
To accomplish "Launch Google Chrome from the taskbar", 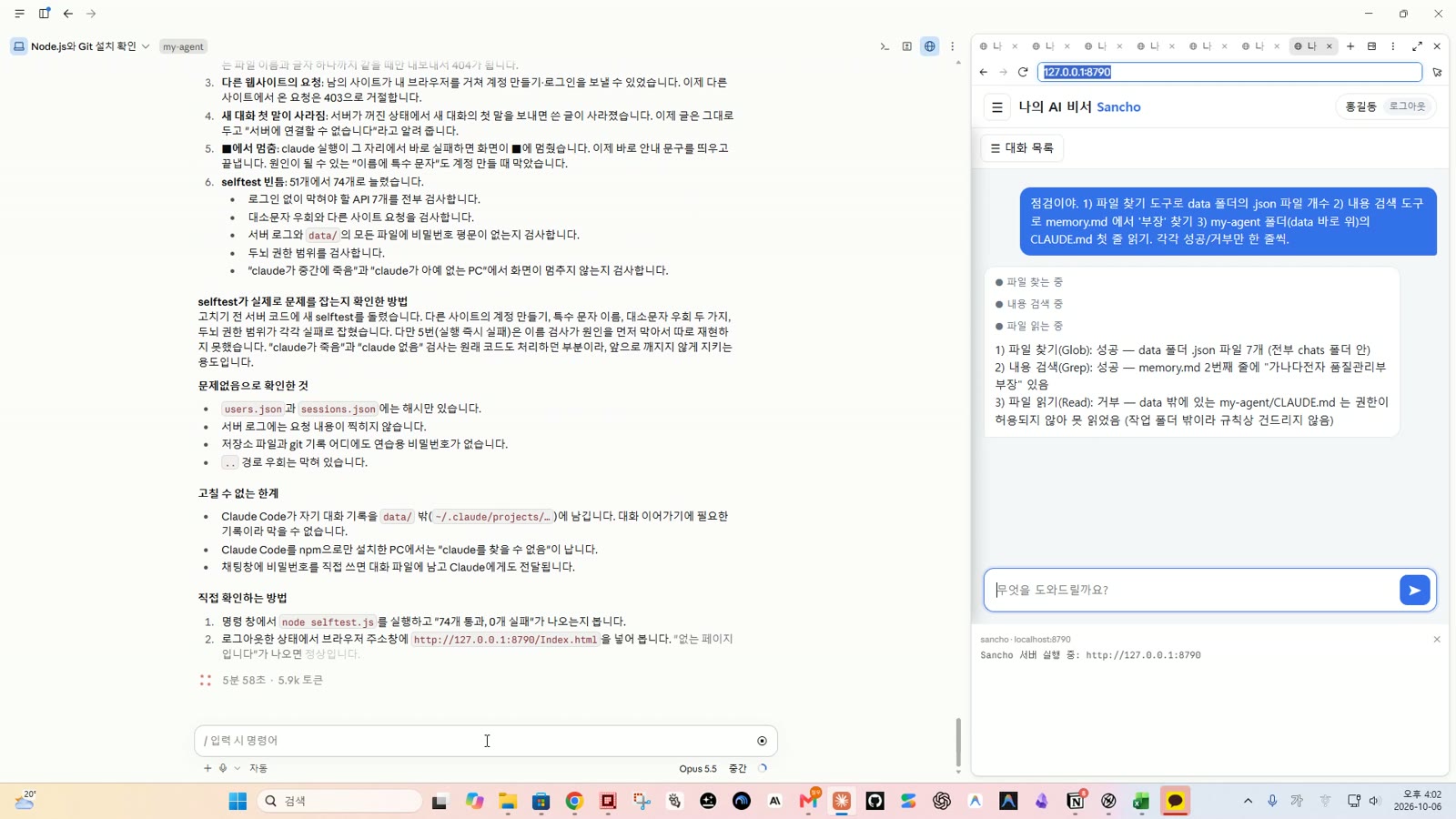I will coord(574,801).
